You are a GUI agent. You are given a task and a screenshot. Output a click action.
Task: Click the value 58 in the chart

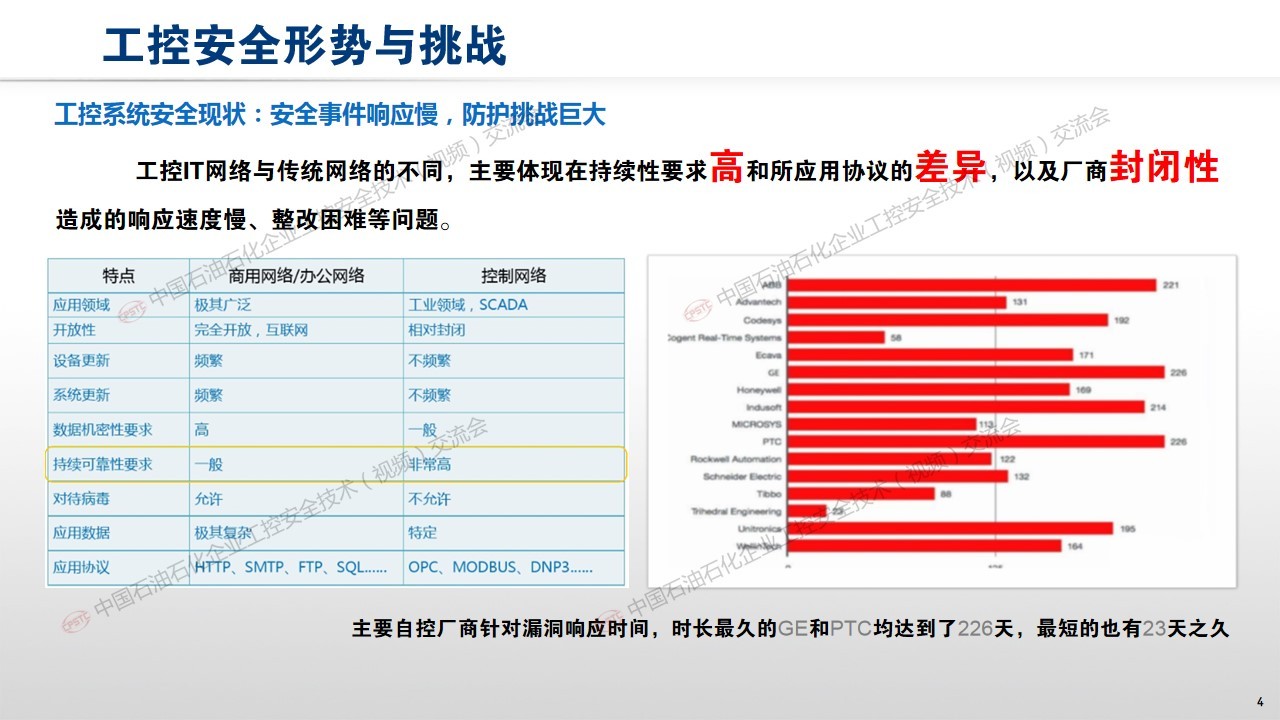896,338
